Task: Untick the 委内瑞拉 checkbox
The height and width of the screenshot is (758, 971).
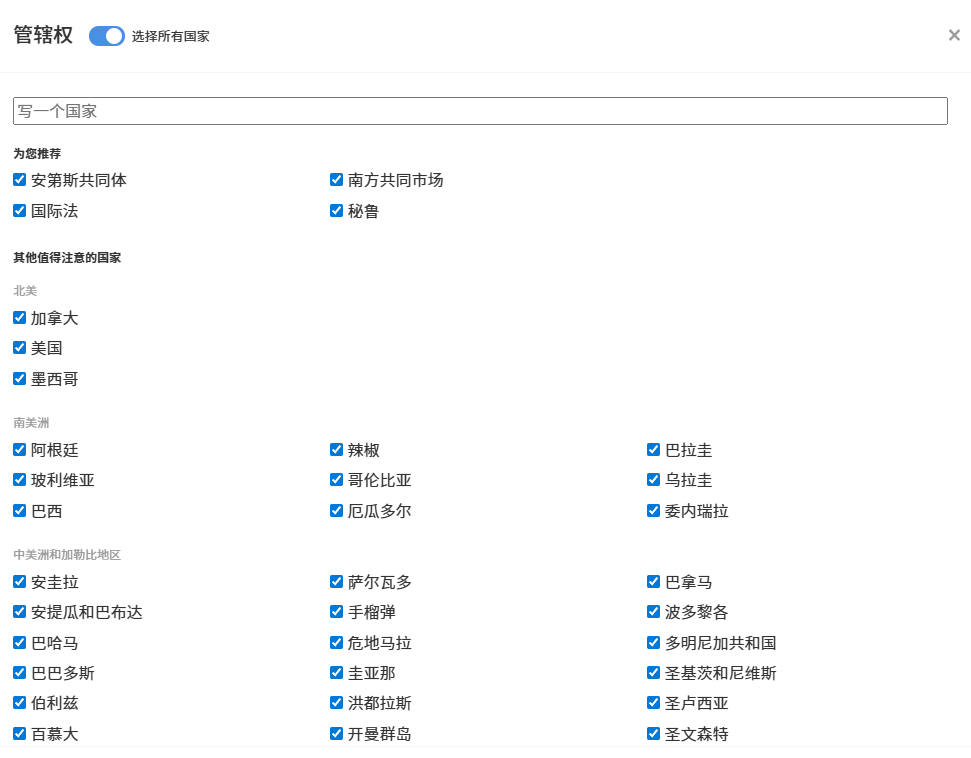Action: point(654,511)
